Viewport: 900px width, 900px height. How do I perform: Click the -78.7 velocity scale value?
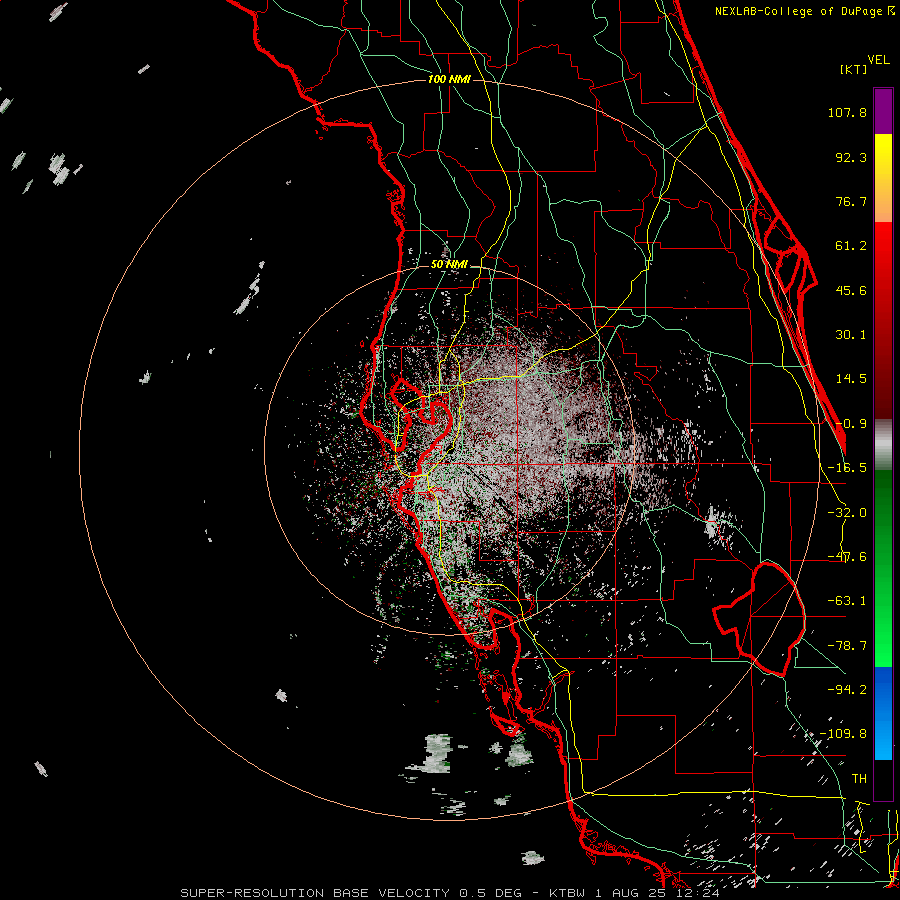pyautogui.click(x=847, y=646)
